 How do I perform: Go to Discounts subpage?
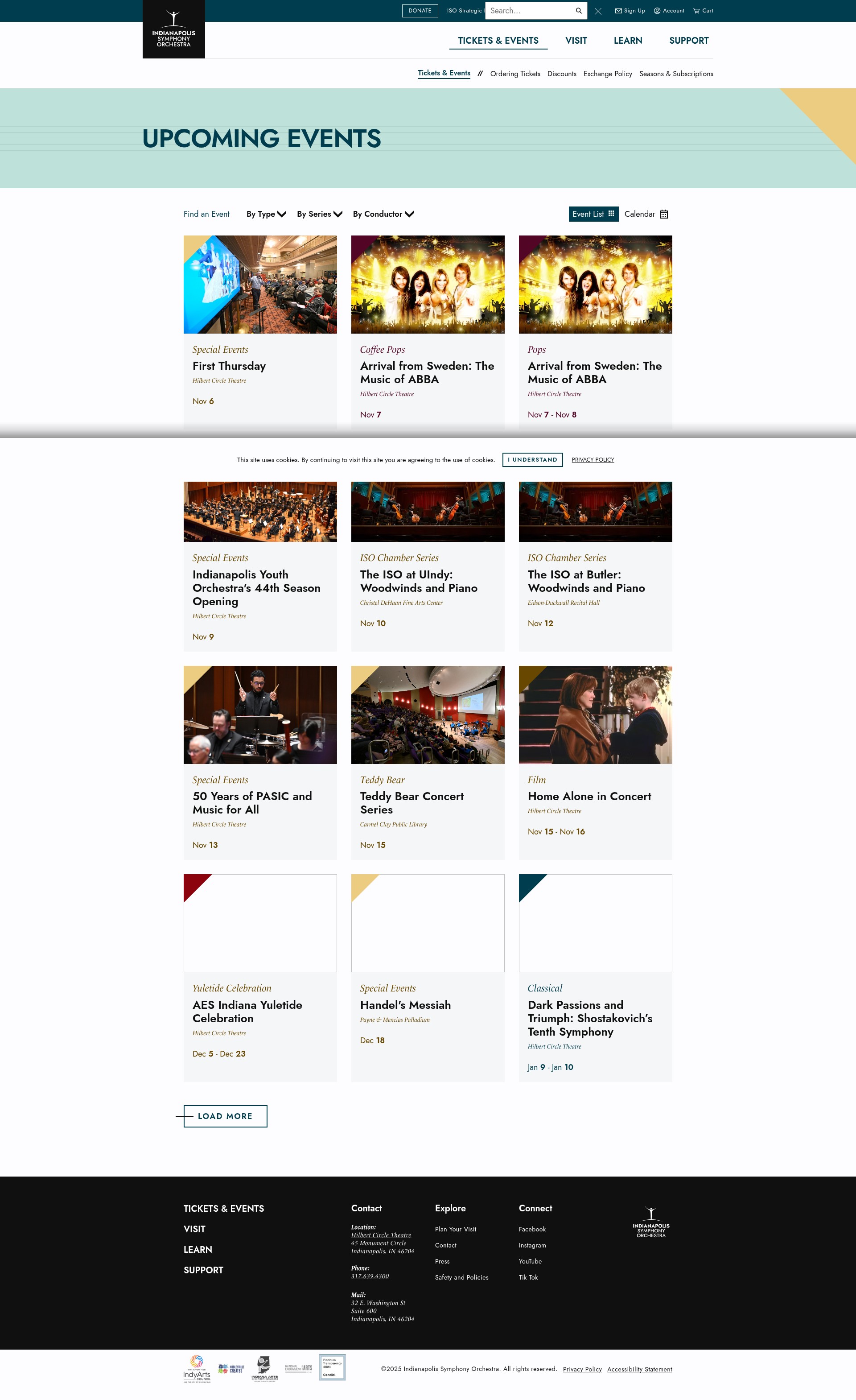[562, 74]
